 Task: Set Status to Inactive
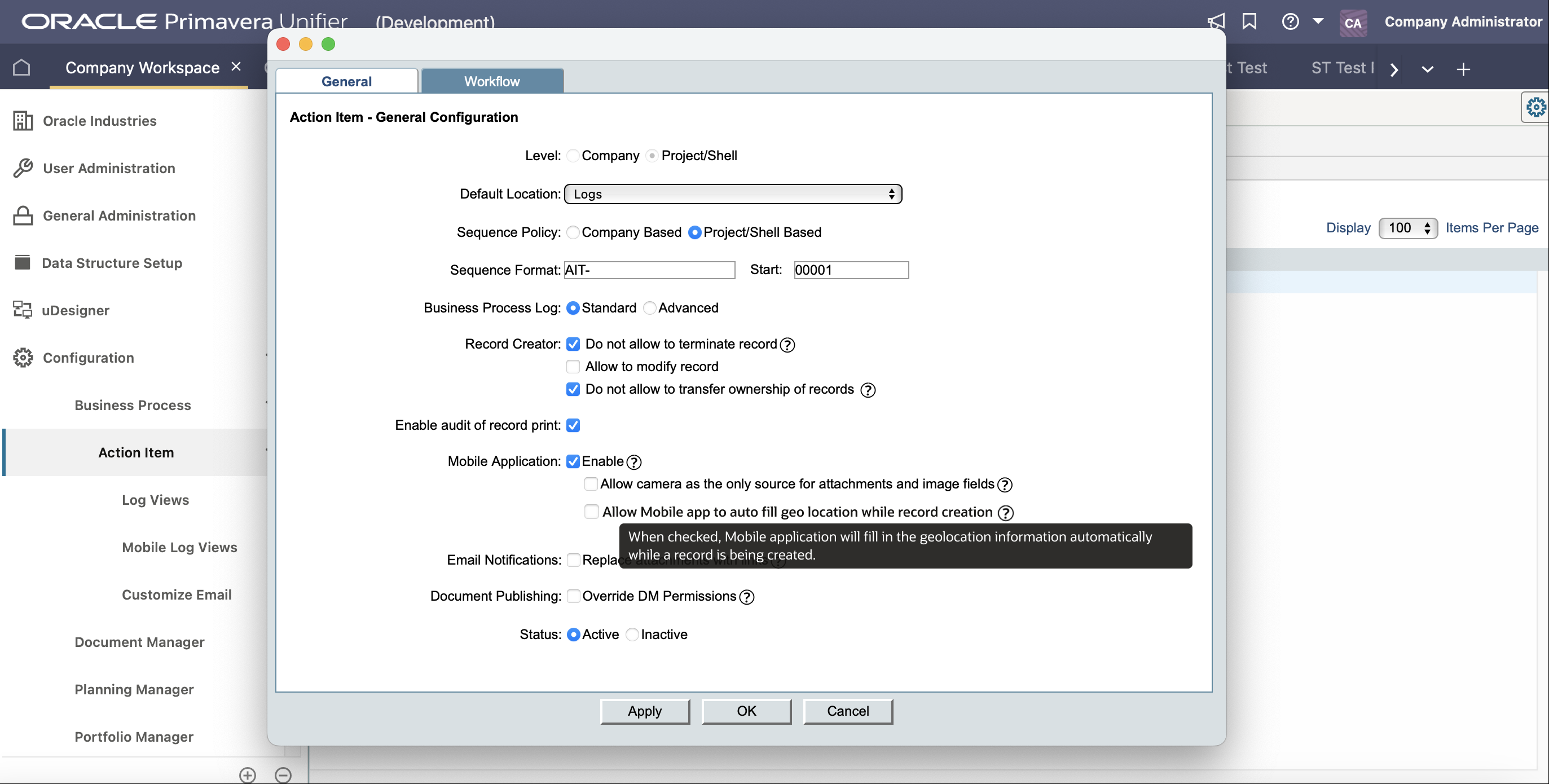pyautogui.click(x=632, y=635)
